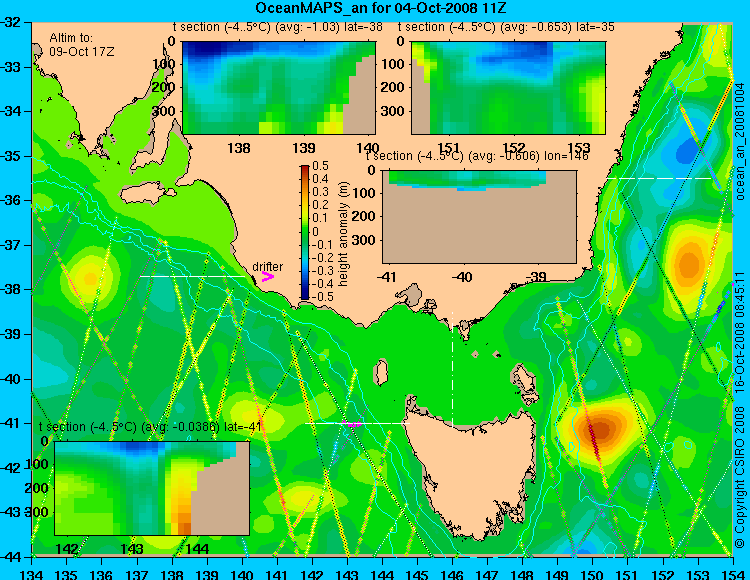Click the orange warm eddy east of Tasmania
The width and height of the screenshot is (750, 580).
pos(598,429)
